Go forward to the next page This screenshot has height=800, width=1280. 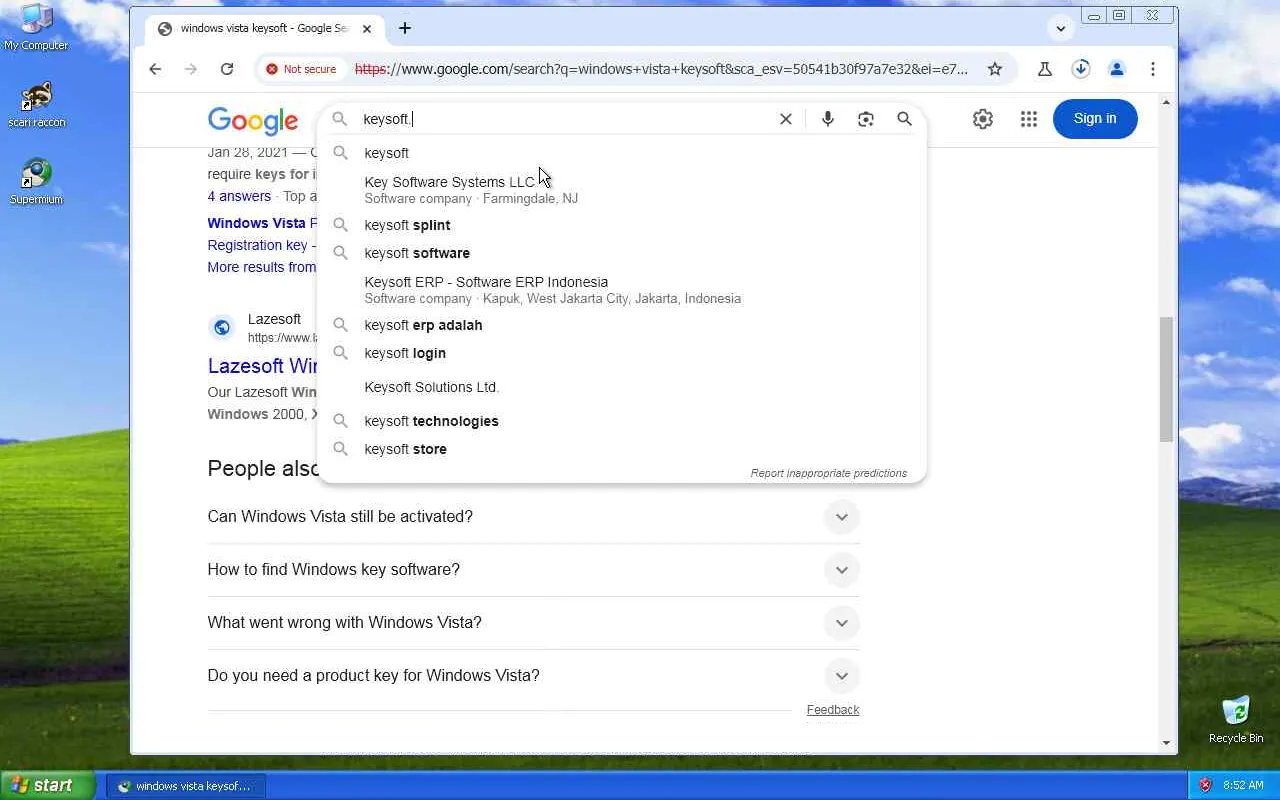click(x=191, y=69)
